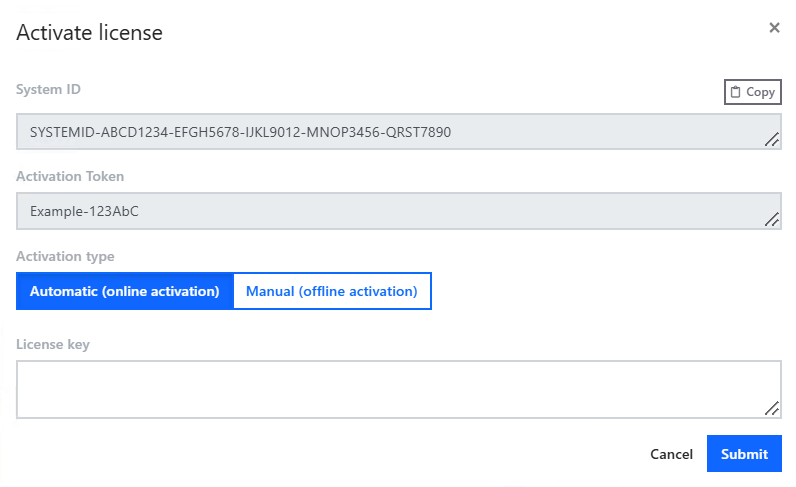Copy the System ID to clipboard
Screen dimensions: 796x487
pos(752,92)
